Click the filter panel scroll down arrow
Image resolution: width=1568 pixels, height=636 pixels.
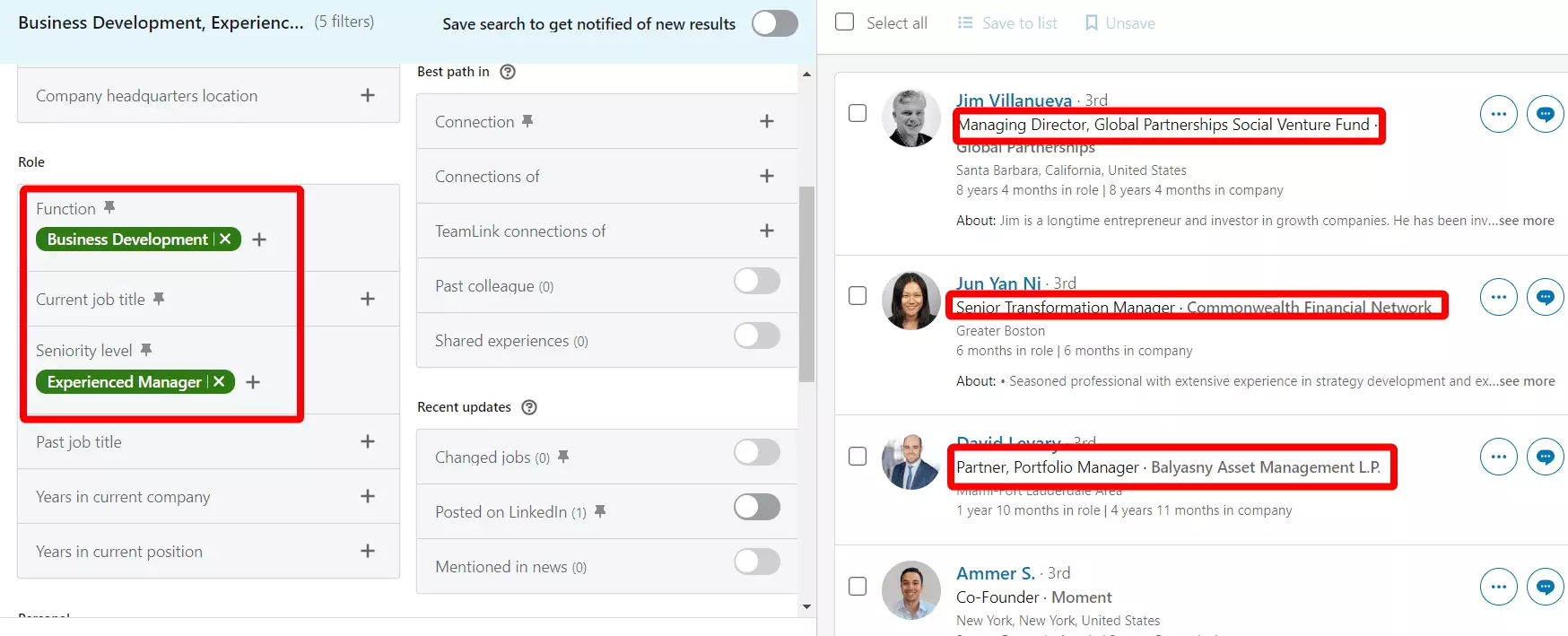click(x=806, y=606)
